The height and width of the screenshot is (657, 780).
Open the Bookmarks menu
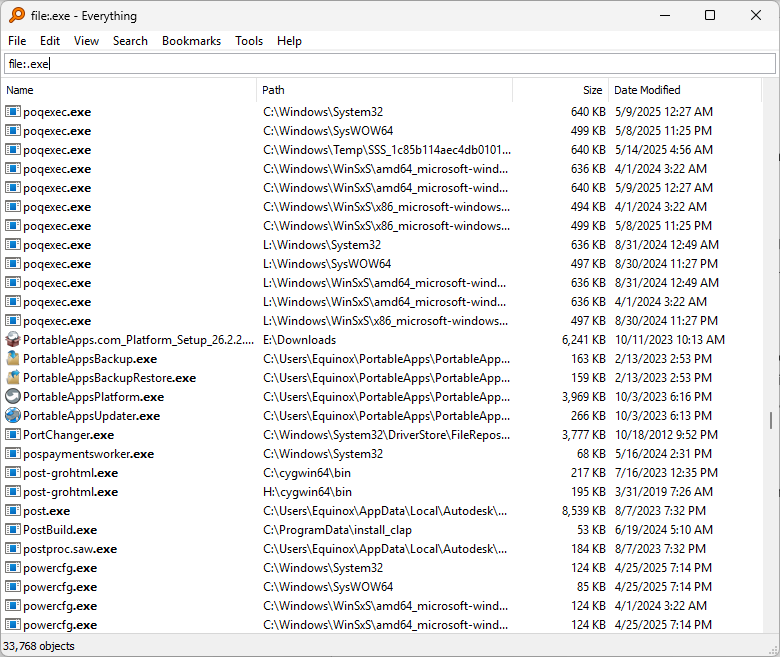[191, 41]
